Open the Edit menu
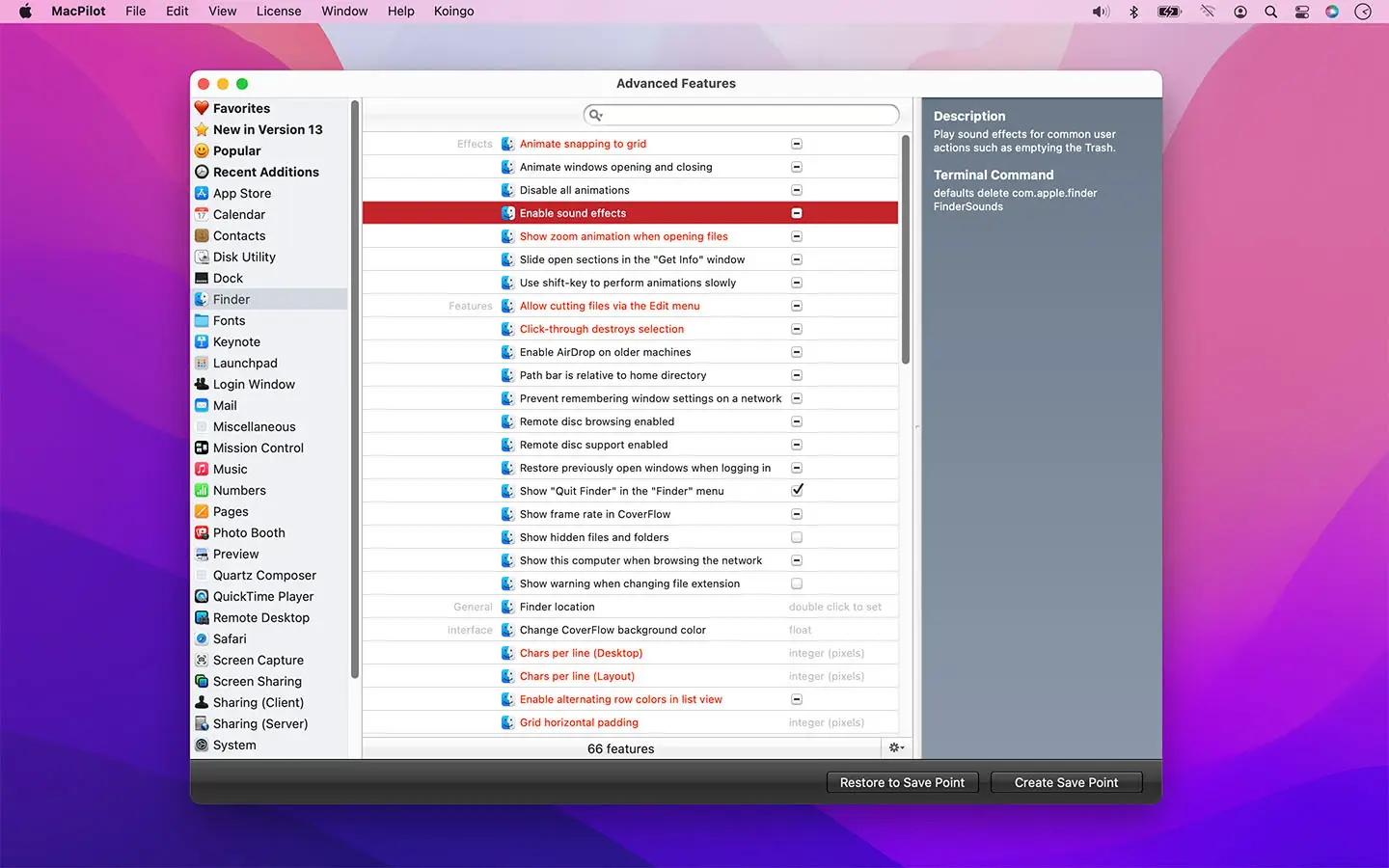The width and height of the screenshot is (1389, 868). click(177, 12)
